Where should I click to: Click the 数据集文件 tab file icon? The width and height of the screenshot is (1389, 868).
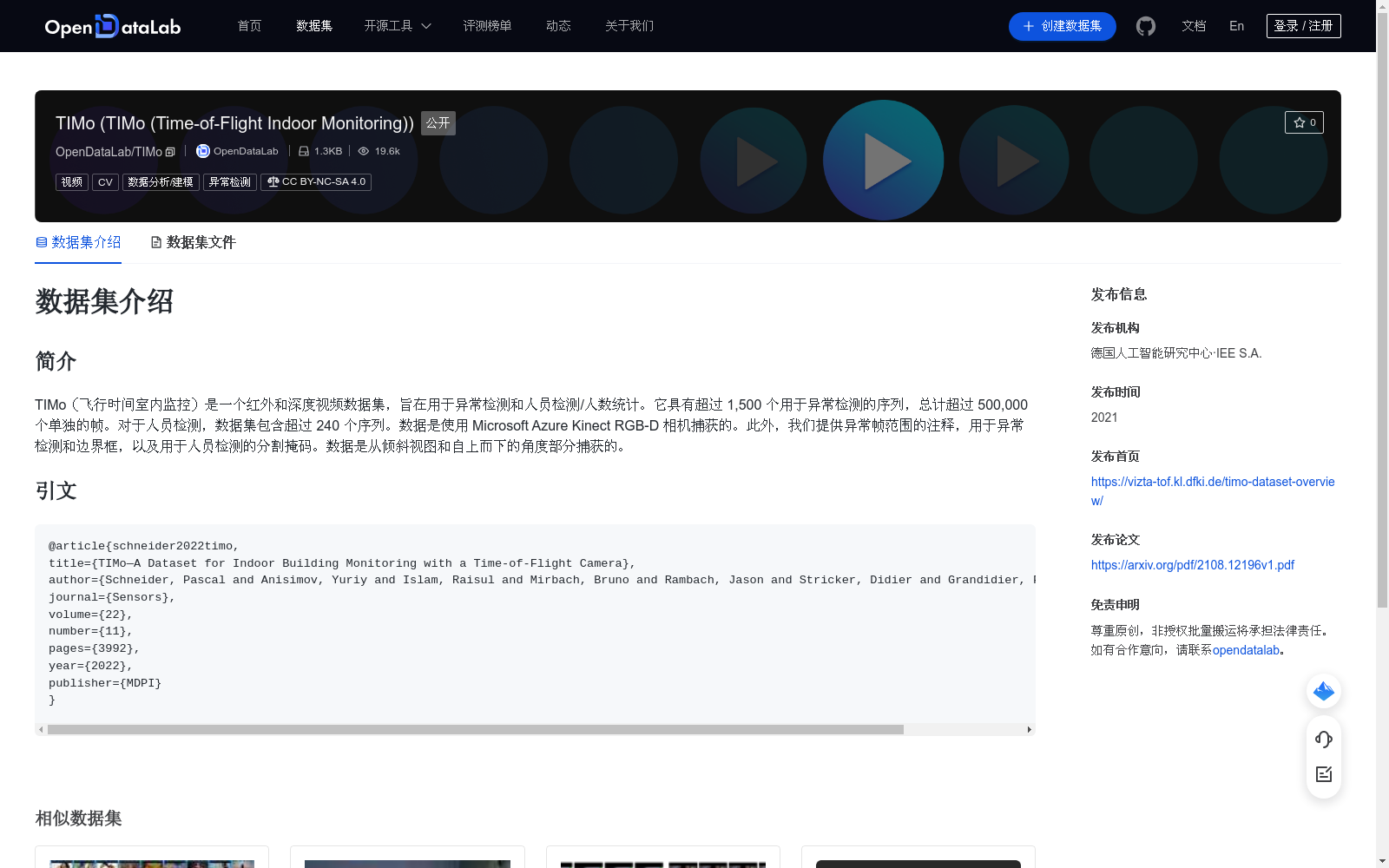[x=156, y=242]
